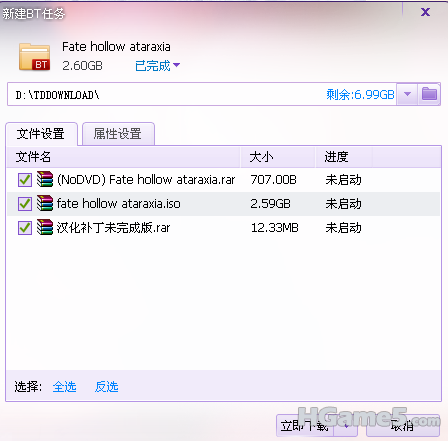Open the download path dropdown arrow
The height and width of the screenshot is (441, 448).
pos(407,94)
